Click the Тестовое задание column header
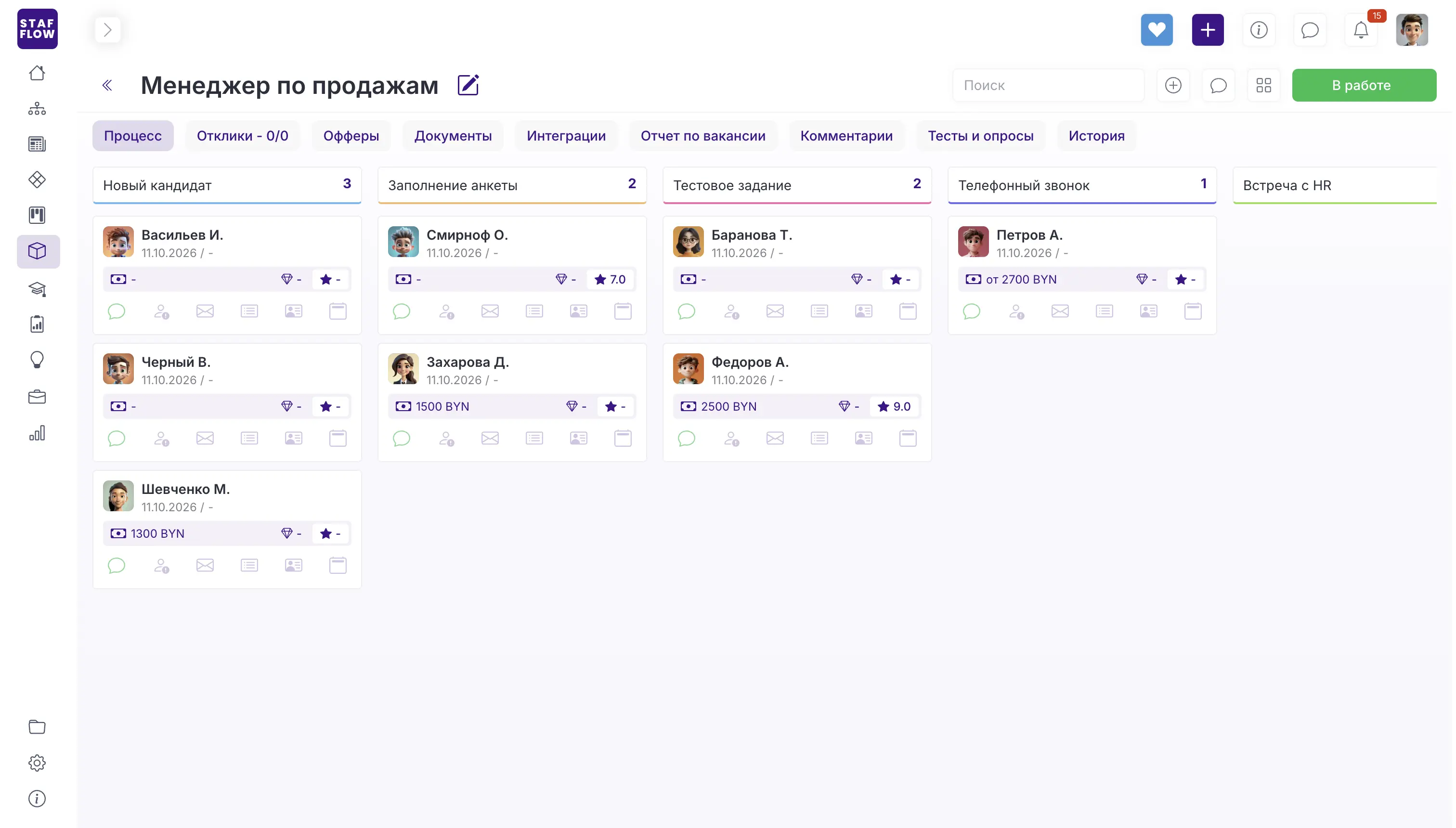 tap(796, 185)
